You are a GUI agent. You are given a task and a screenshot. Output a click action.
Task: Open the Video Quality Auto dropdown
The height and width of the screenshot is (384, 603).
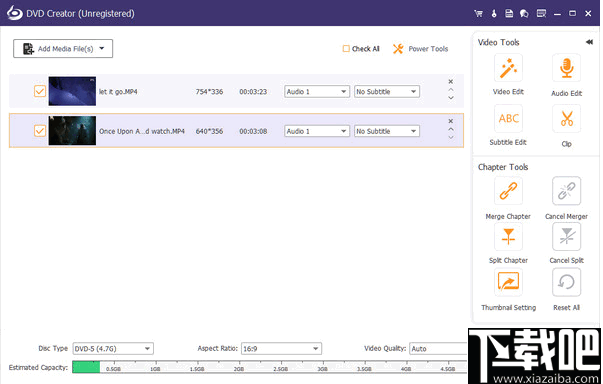point(438,349)
